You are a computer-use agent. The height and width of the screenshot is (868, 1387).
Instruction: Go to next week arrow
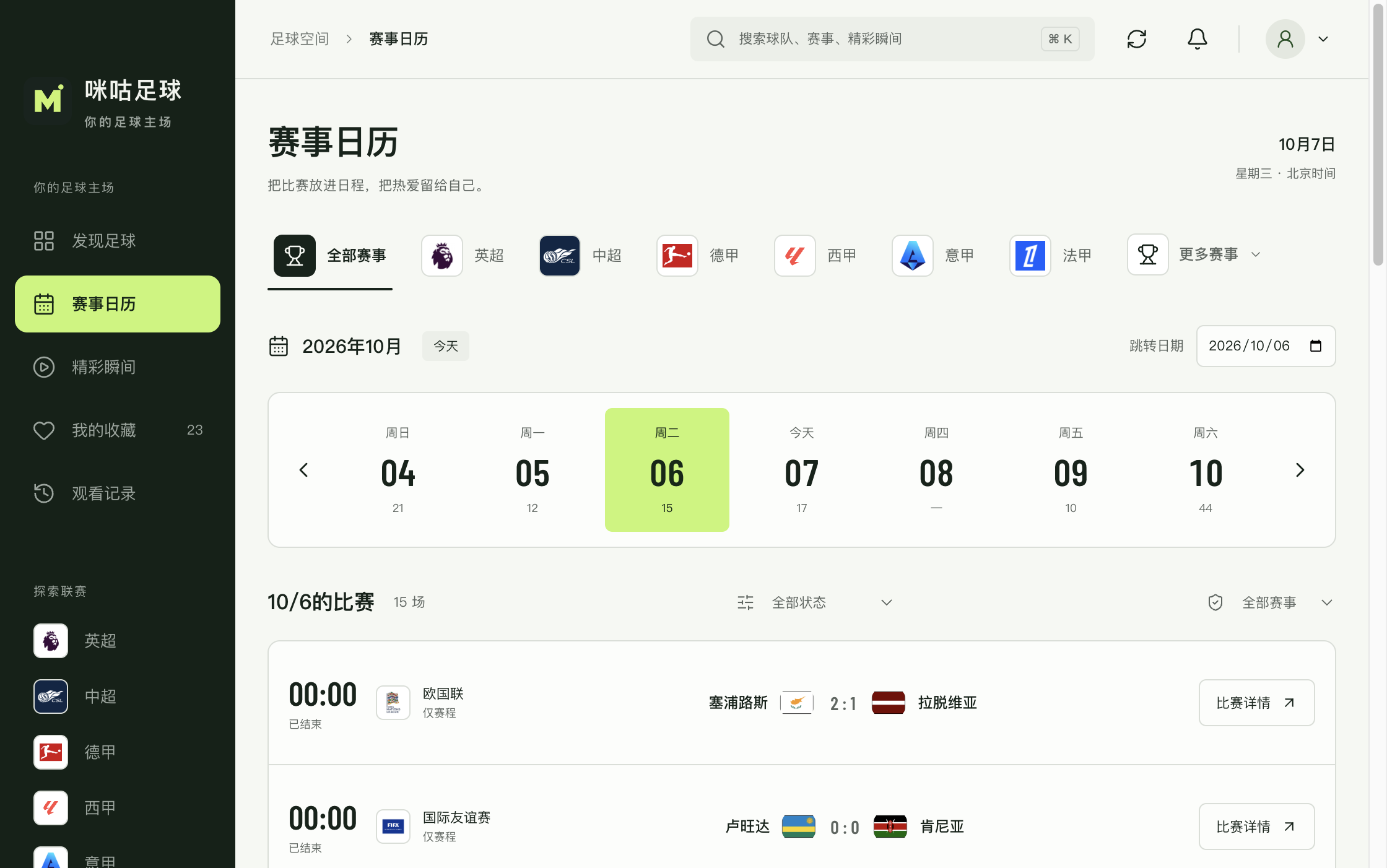(x=1300, y=470)
